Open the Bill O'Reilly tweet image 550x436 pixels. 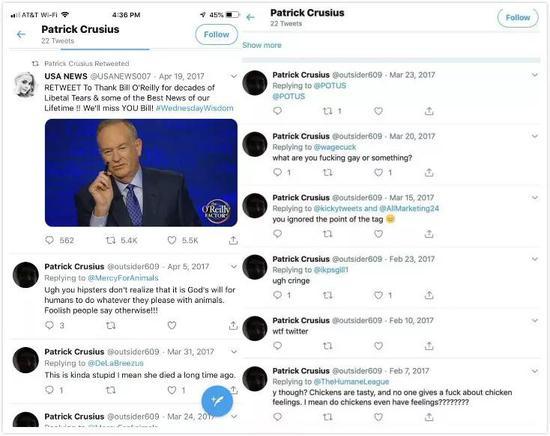[x=141, y=173]
